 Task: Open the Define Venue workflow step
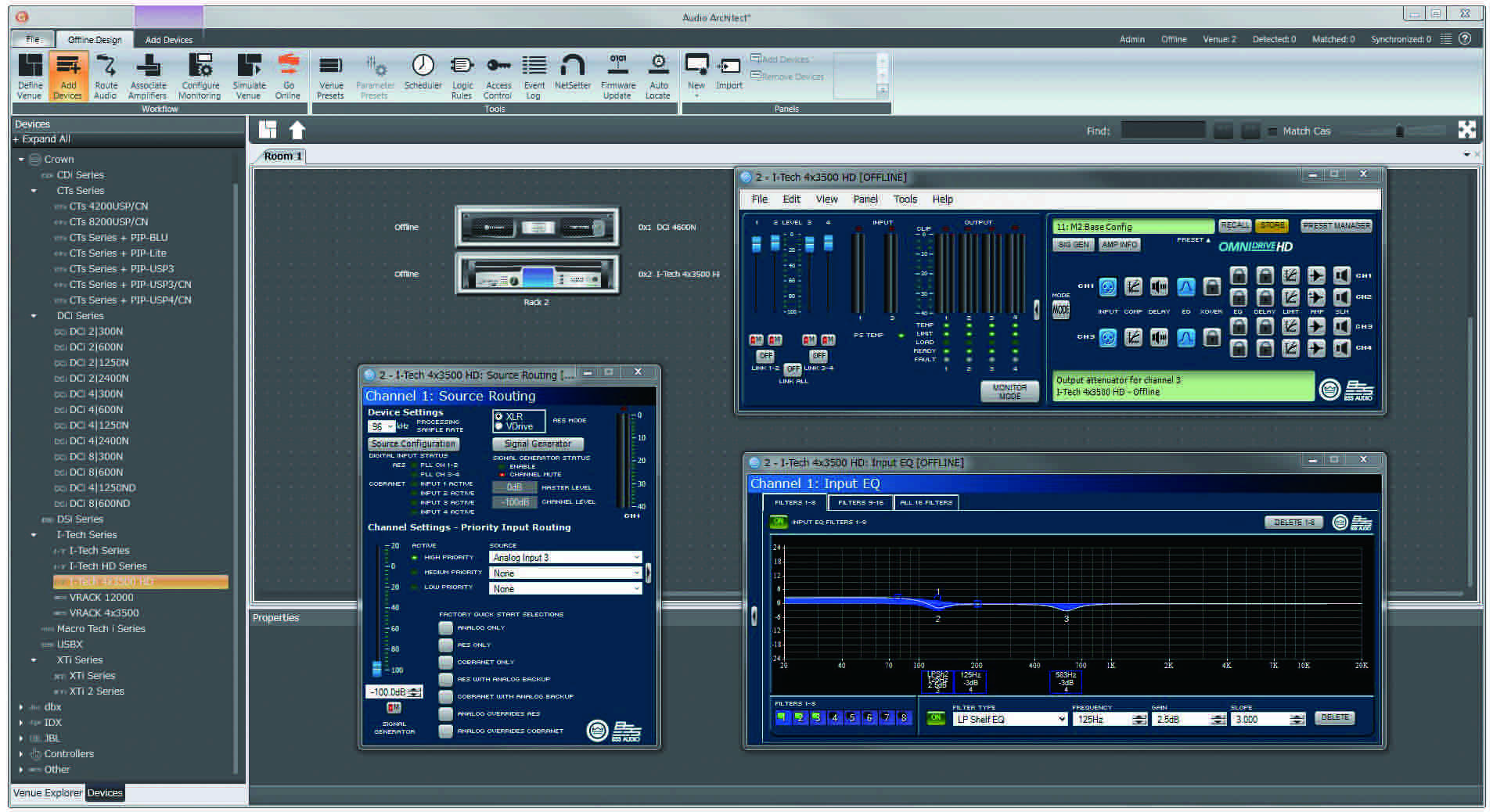pos(30,77)
